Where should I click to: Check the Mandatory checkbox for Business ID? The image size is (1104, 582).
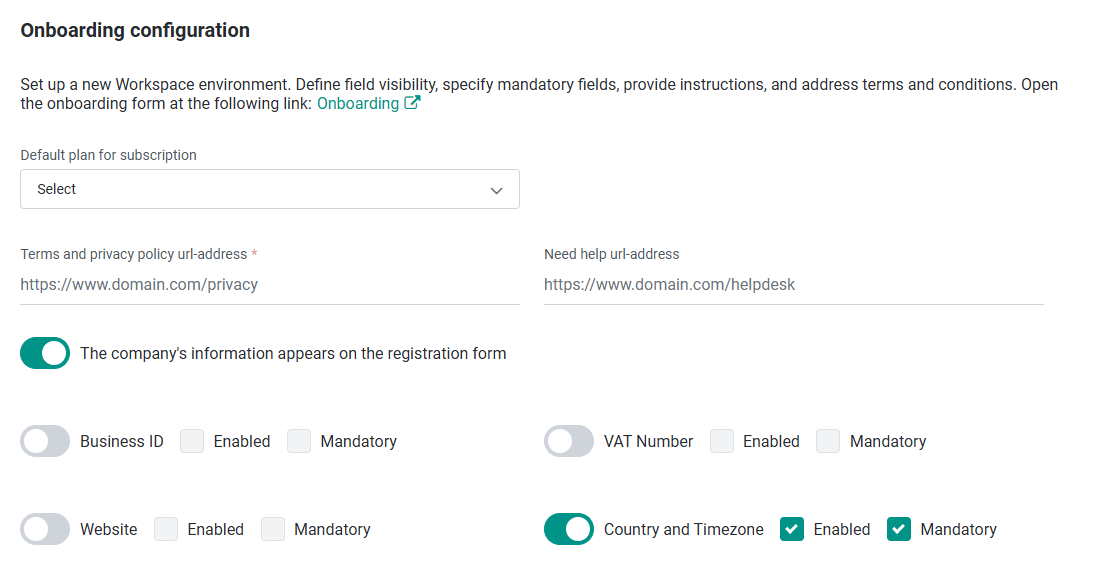pos(298,441)
